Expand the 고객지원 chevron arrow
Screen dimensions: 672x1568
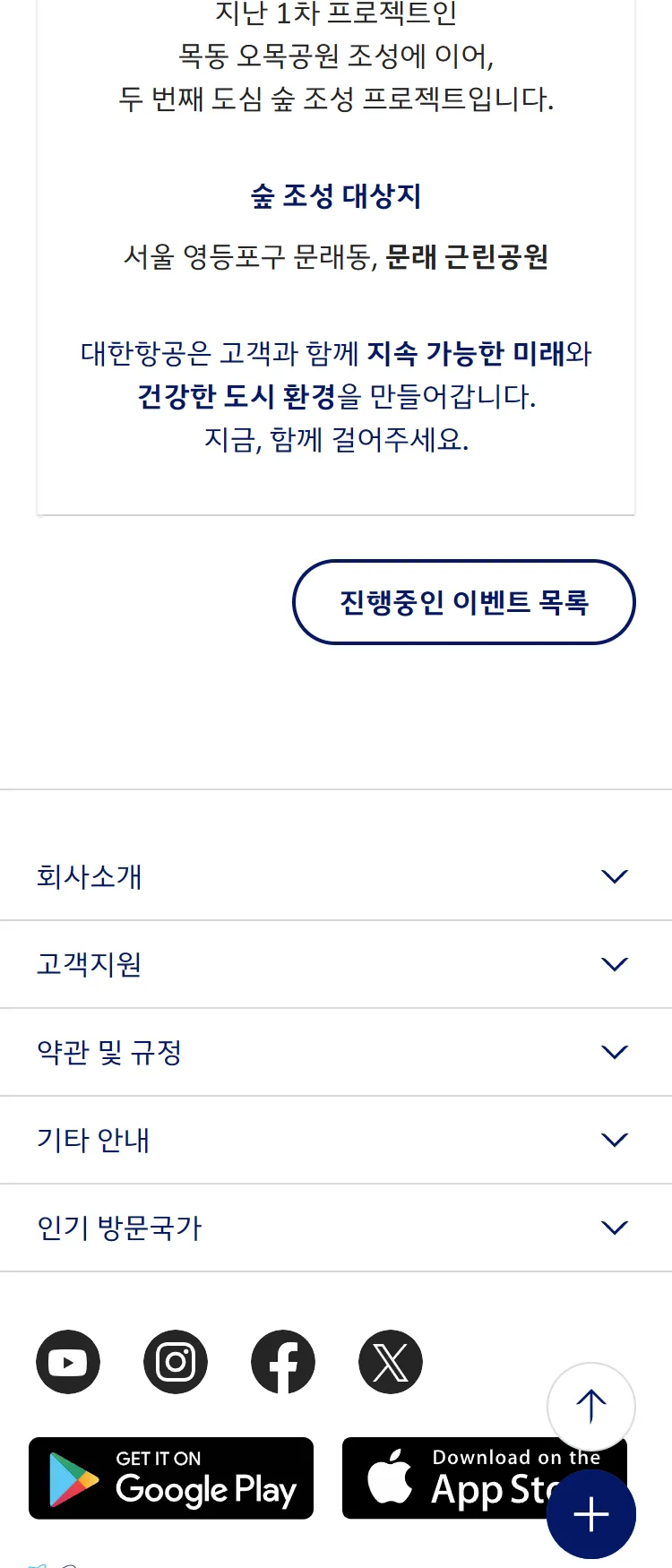point(615,964)
